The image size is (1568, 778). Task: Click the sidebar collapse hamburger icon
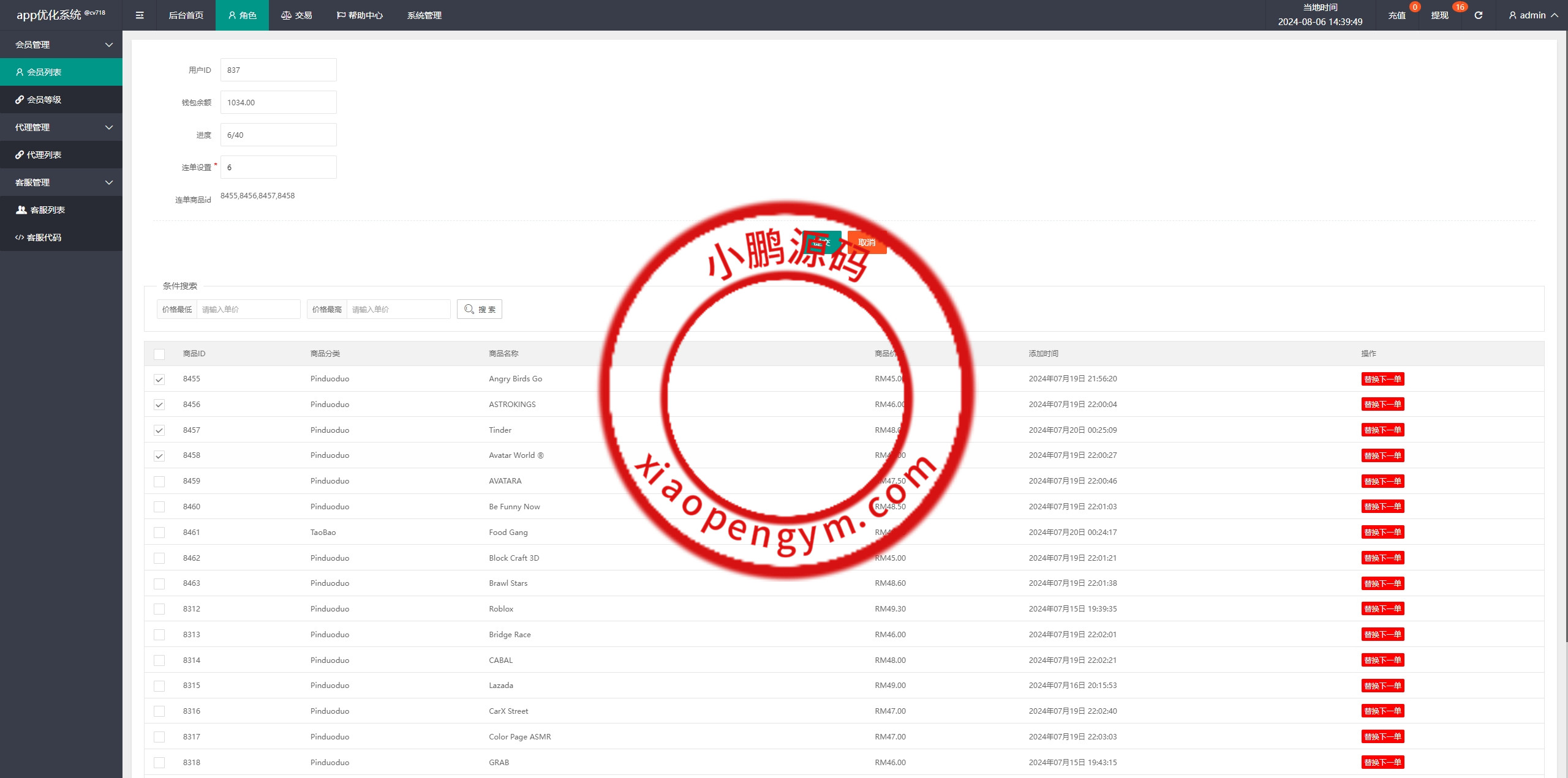pos(140,15)
